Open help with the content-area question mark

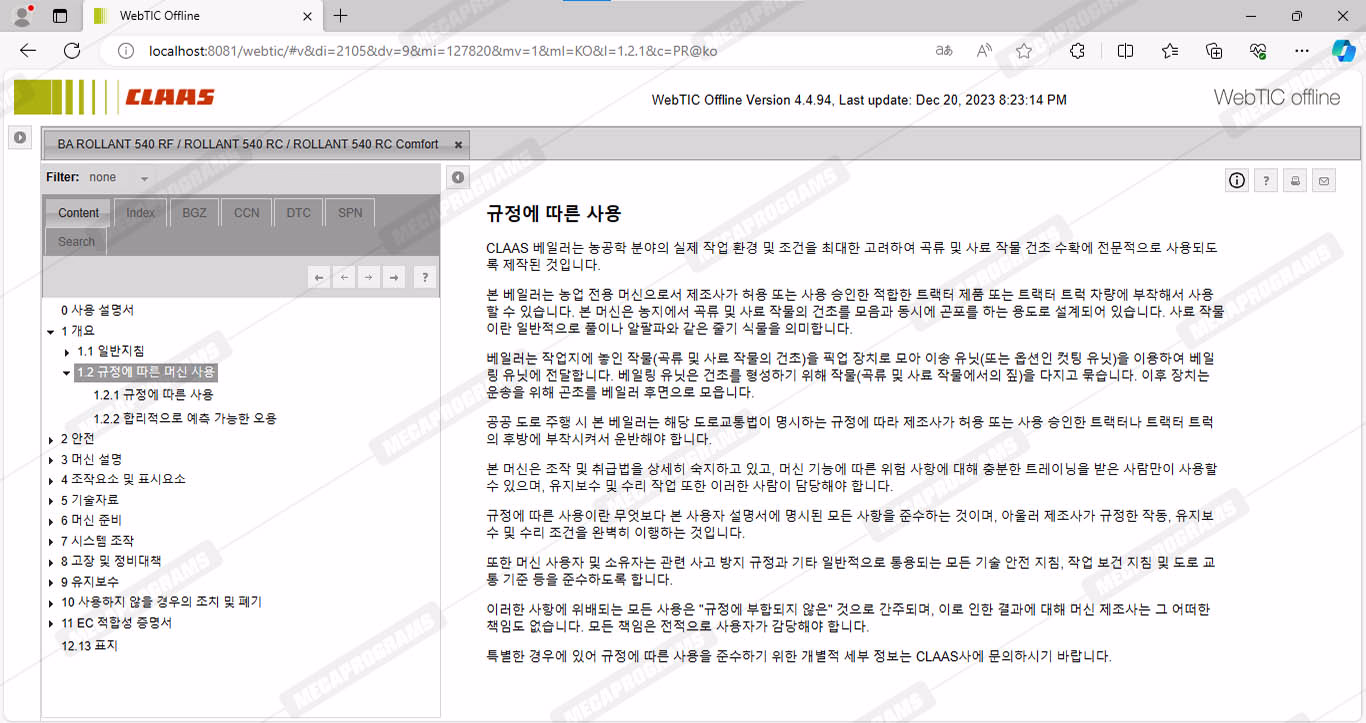tap(1266, 181)
